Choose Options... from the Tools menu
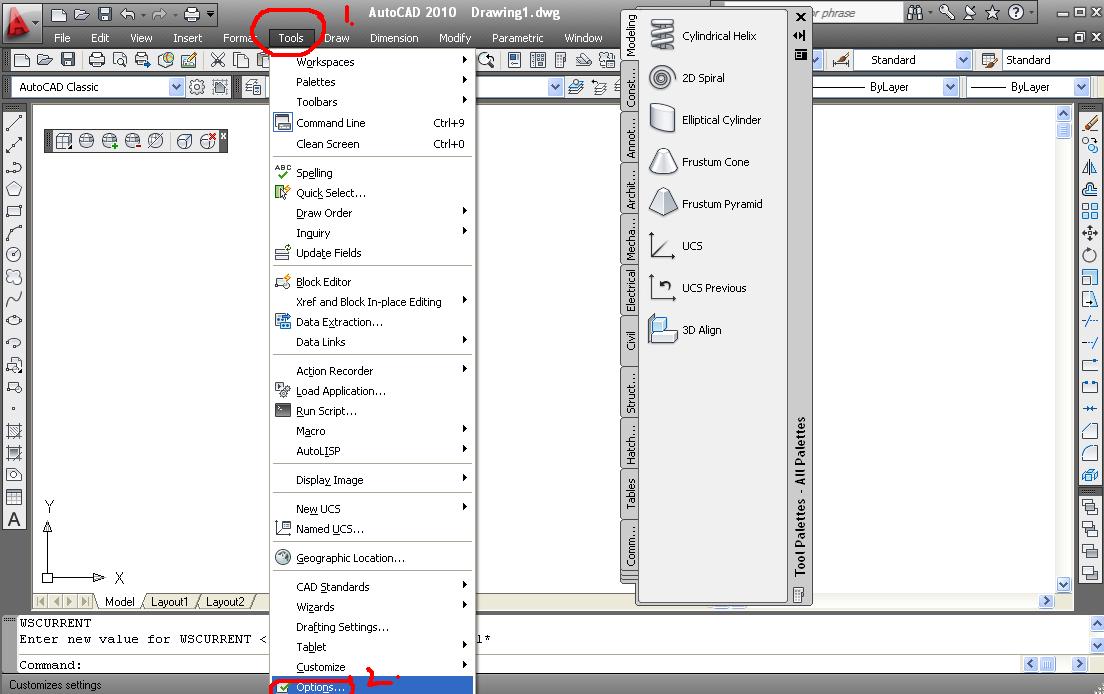This screenshot has width=1104, height=694. click(372, 686)
